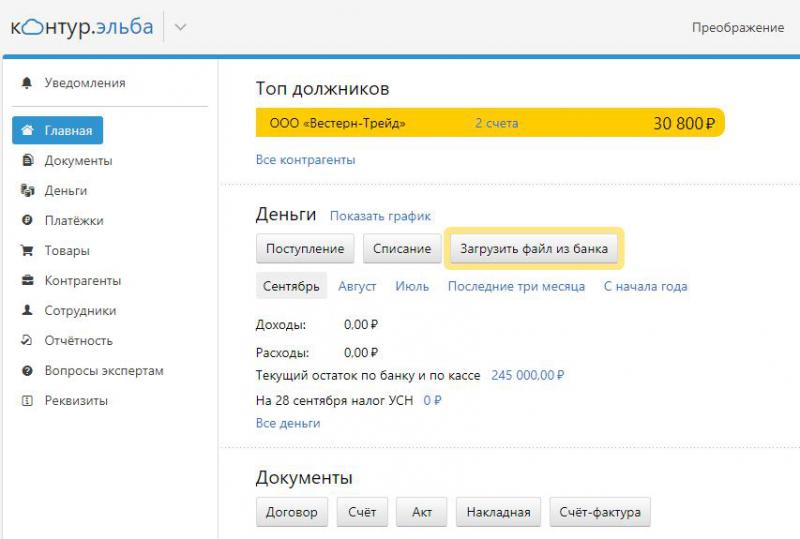The image size is (800, 539).
Task: Open the Все контрагенты link
Action: 305,159
